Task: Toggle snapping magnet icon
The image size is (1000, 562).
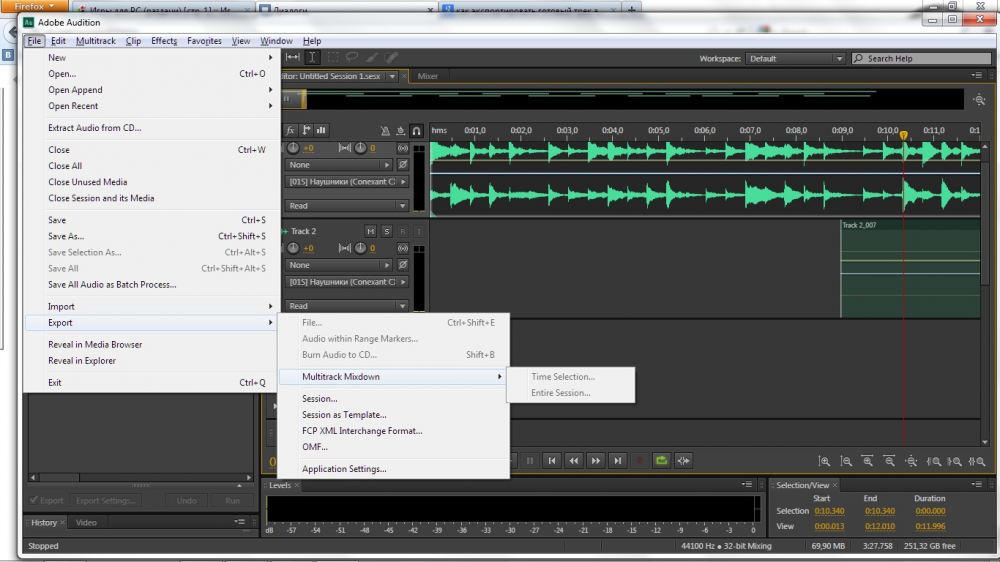Action: pyautogui.click(x=416, y=131)
